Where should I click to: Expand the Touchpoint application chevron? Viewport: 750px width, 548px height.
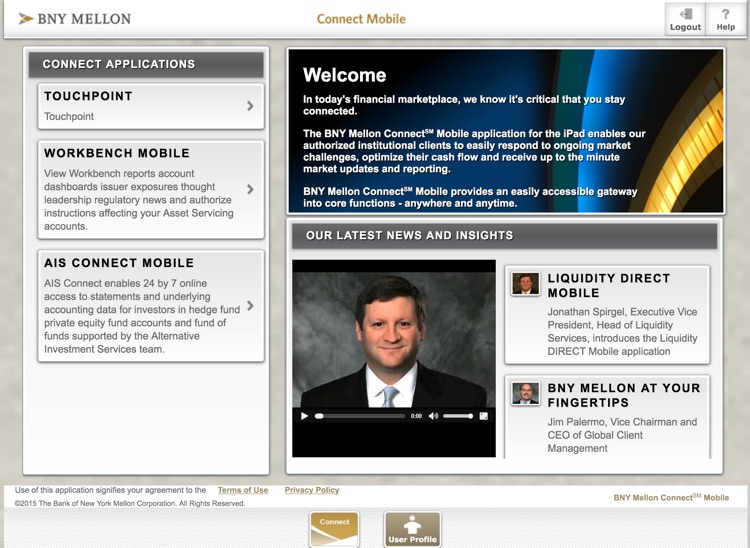tap(250, 106)
